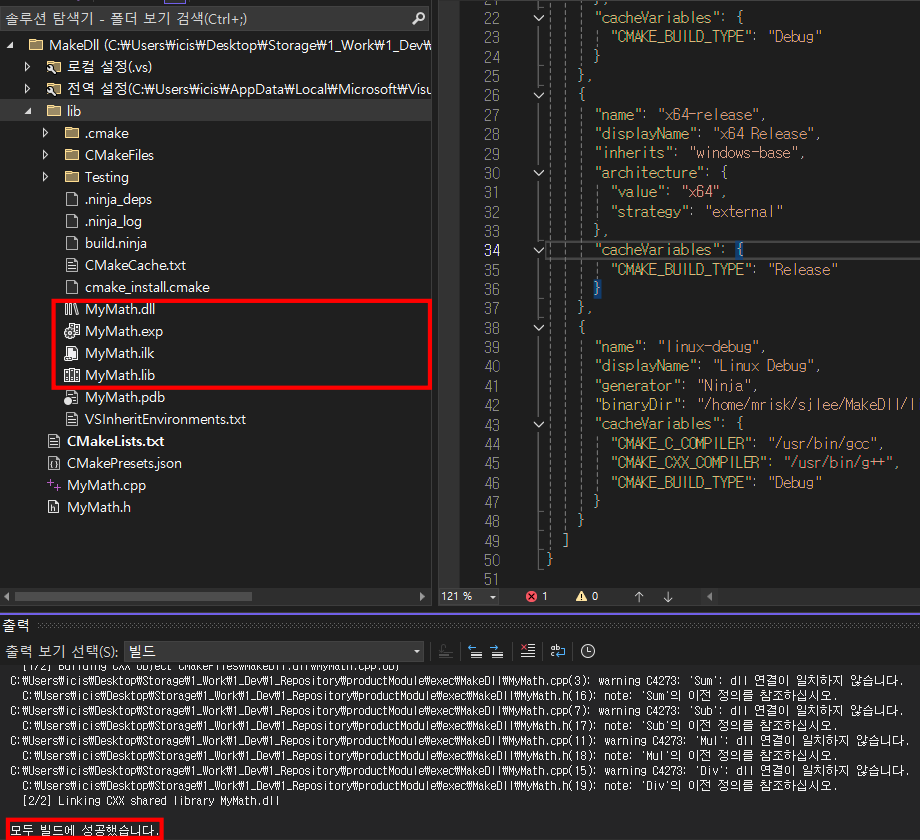Select the .ninja_log file

pyautogui.click(x=113, y=221)
